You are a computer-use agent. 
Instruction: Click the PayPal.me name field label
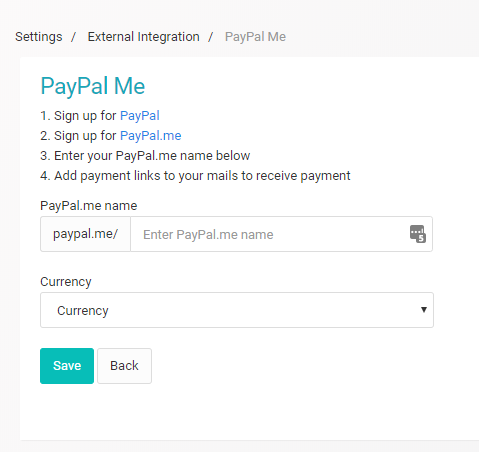click(89, 206)
